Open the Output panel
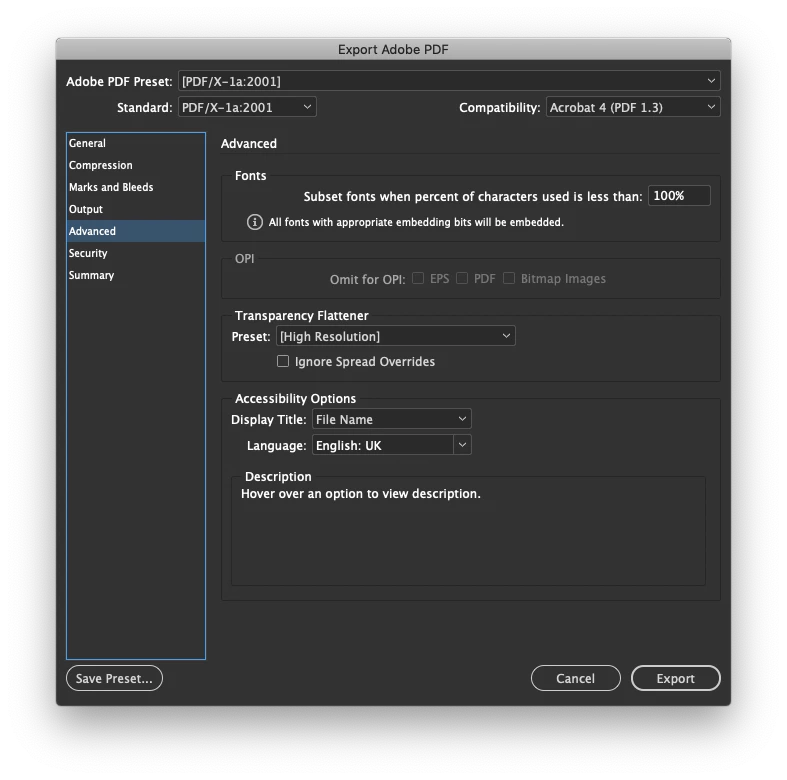 136,209
